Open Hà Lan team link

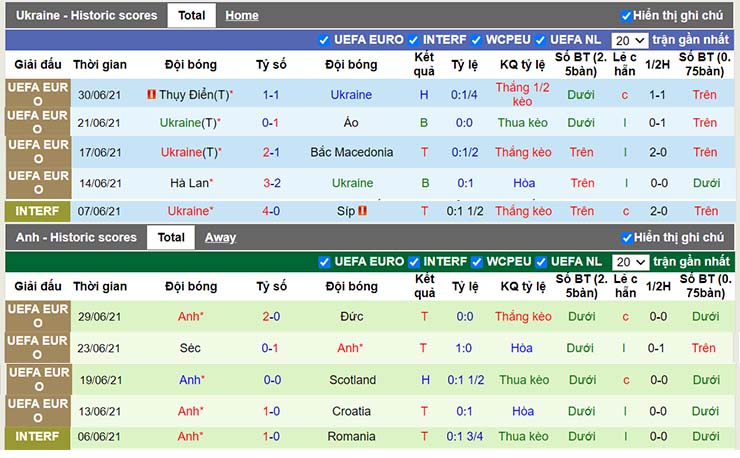click(x=189, y=183)
